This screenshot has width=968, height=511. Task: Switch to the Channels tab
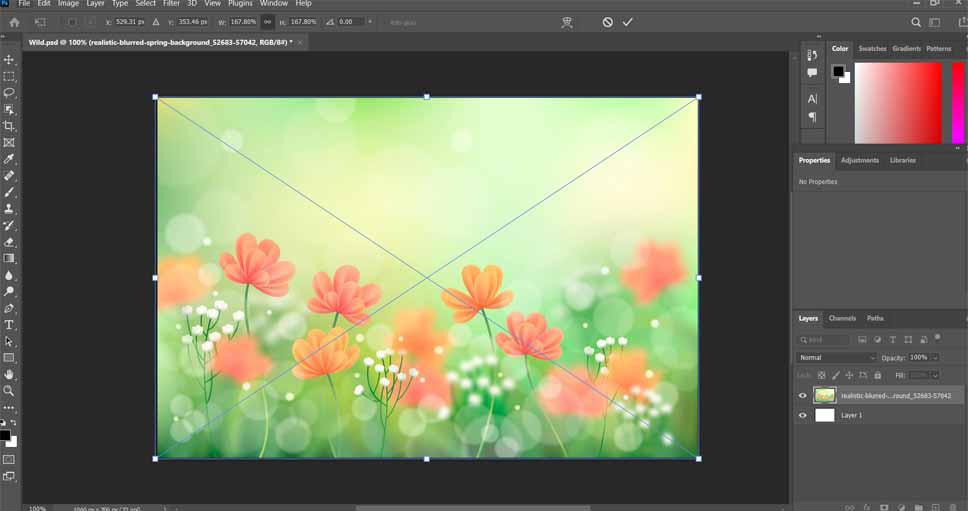click(x=842, y=318)
